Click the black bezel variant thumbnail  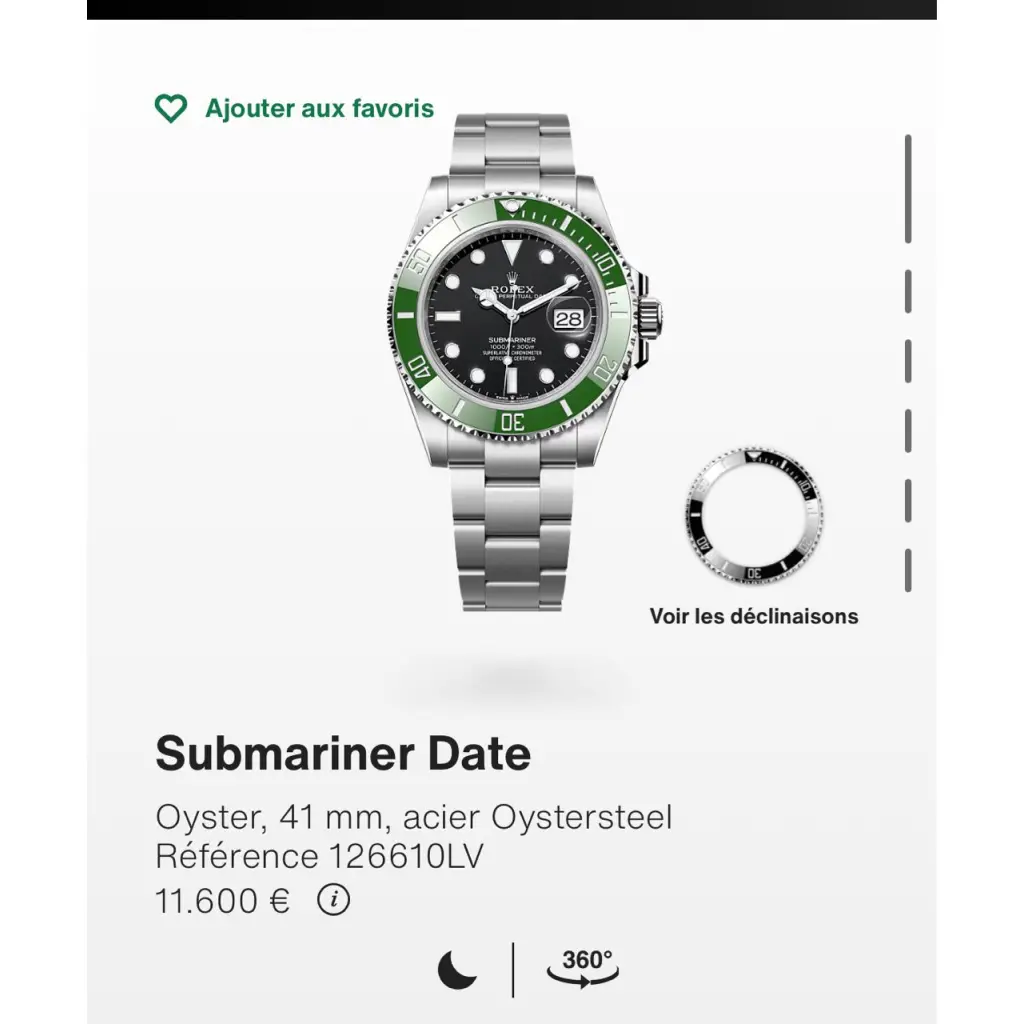pyautogui.click(x=754, y=517)
